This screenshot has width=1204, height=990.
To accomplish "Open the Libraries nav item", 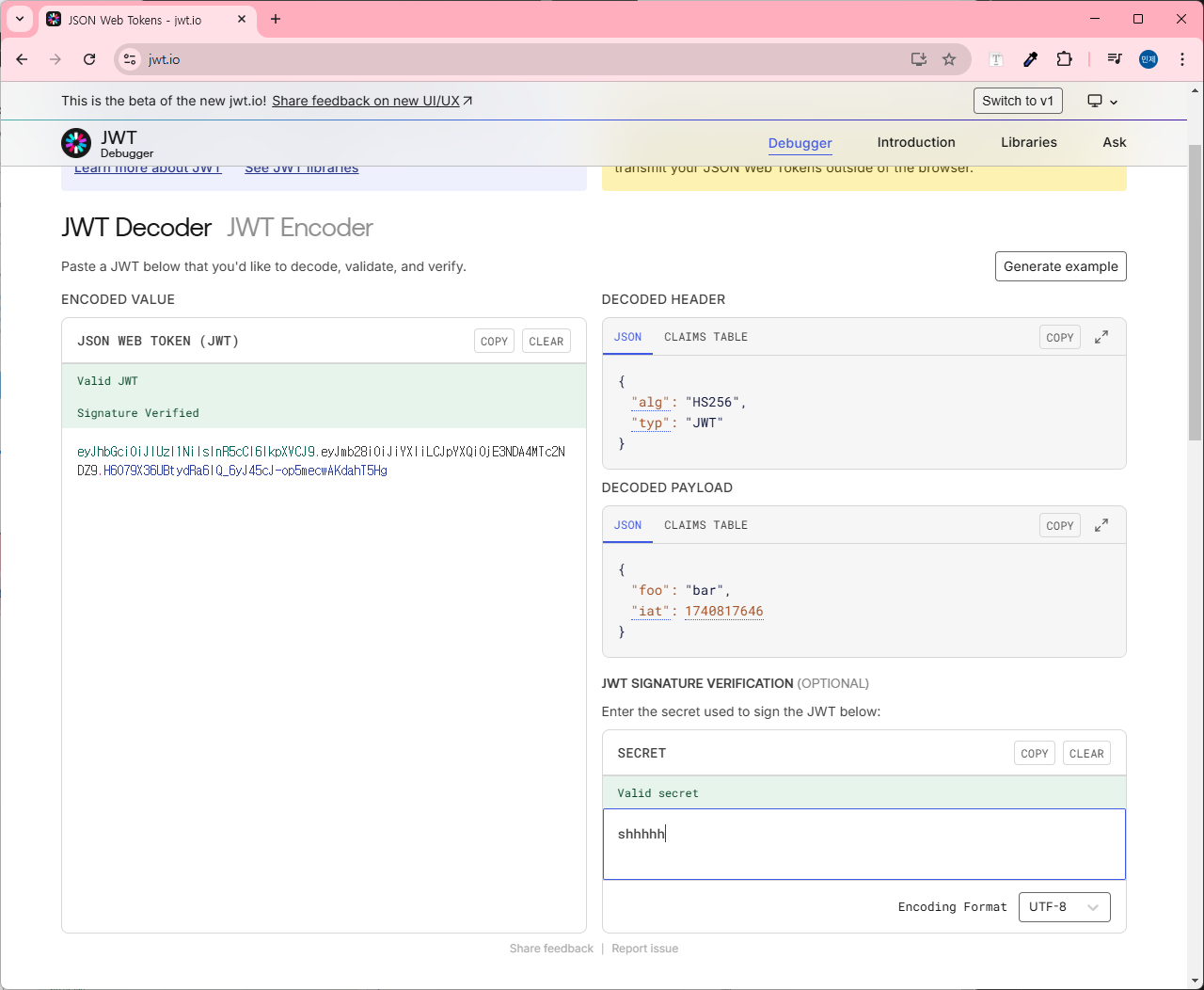I will tap(1029, 142).
